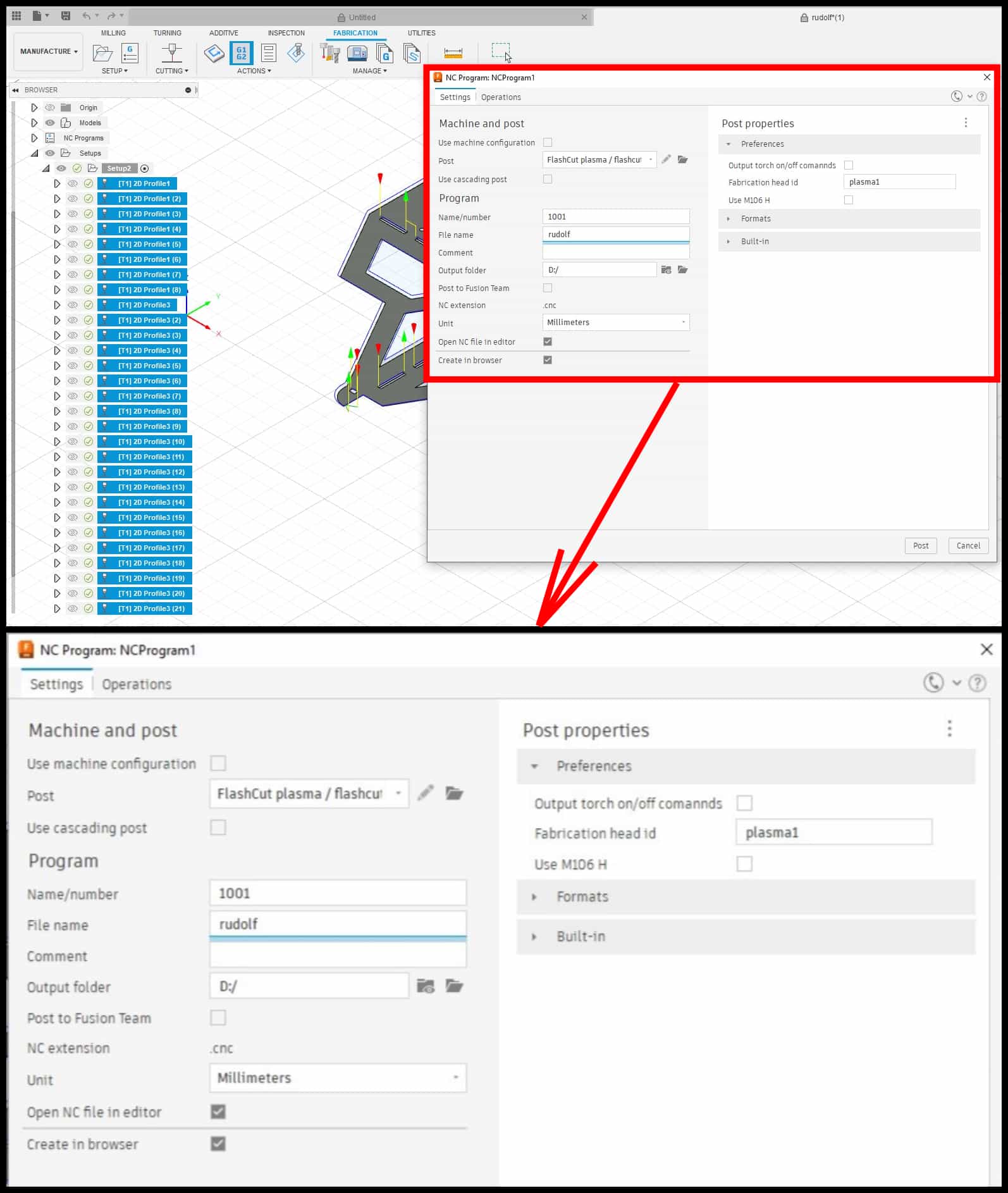The height and width of the screenshot is (1193, 1008).
Task: Choose the dashed-rectangle Select tool
Action: pos(501,51)
